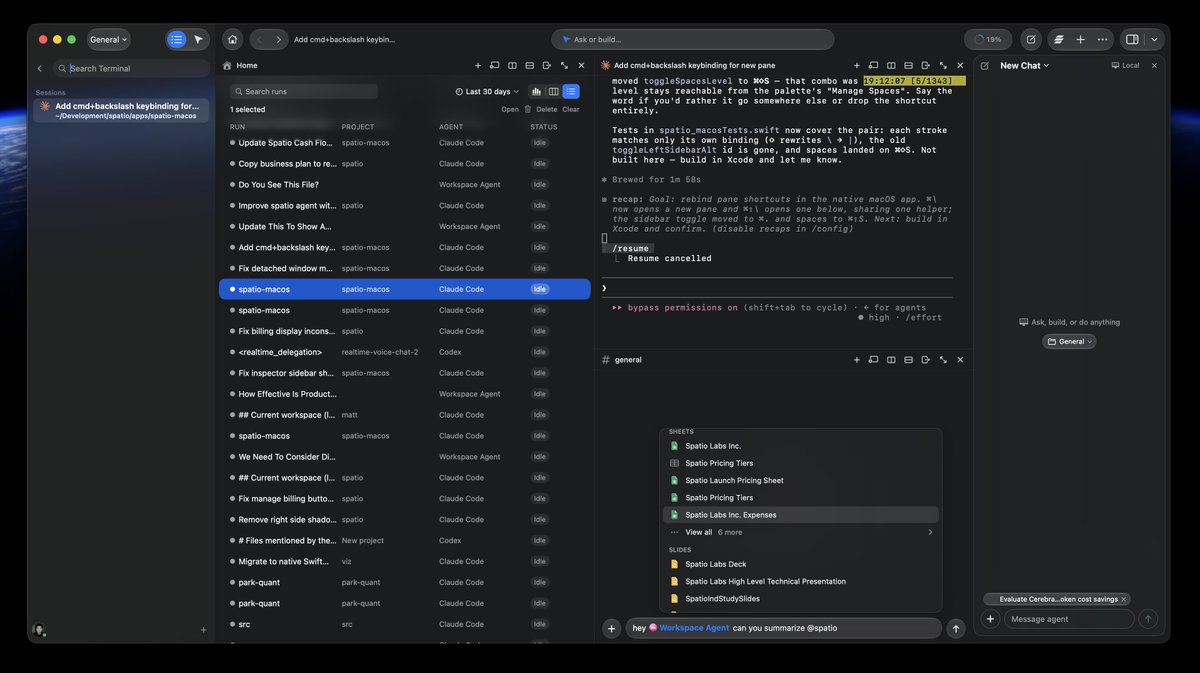Split the Home pane top and bottom
This screenshot has height=673, width=1200.
pos(528,65)
